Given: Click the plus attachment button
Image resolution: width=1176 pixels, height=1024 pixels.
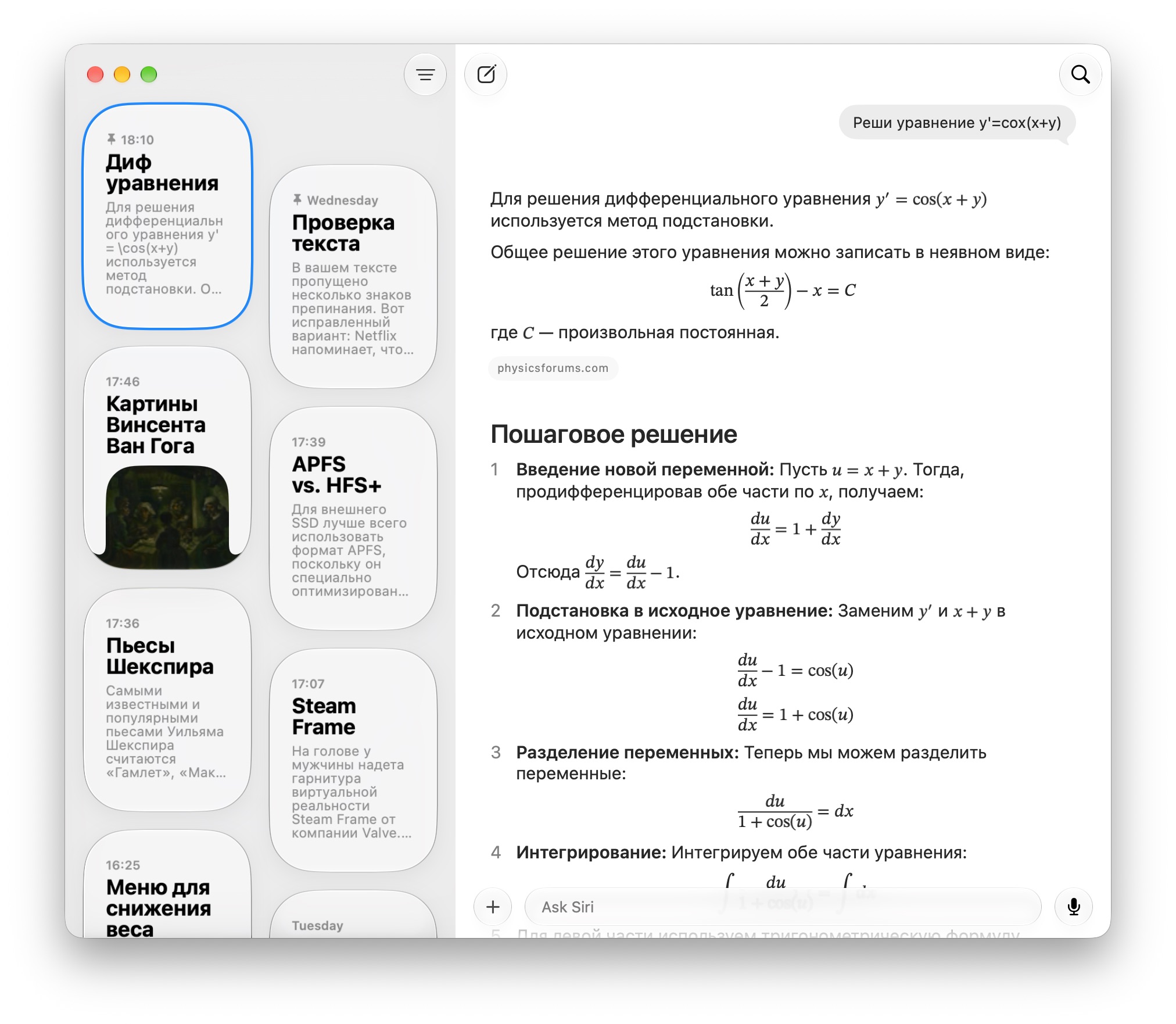Looking at the screenshot, I should (493, 907).
